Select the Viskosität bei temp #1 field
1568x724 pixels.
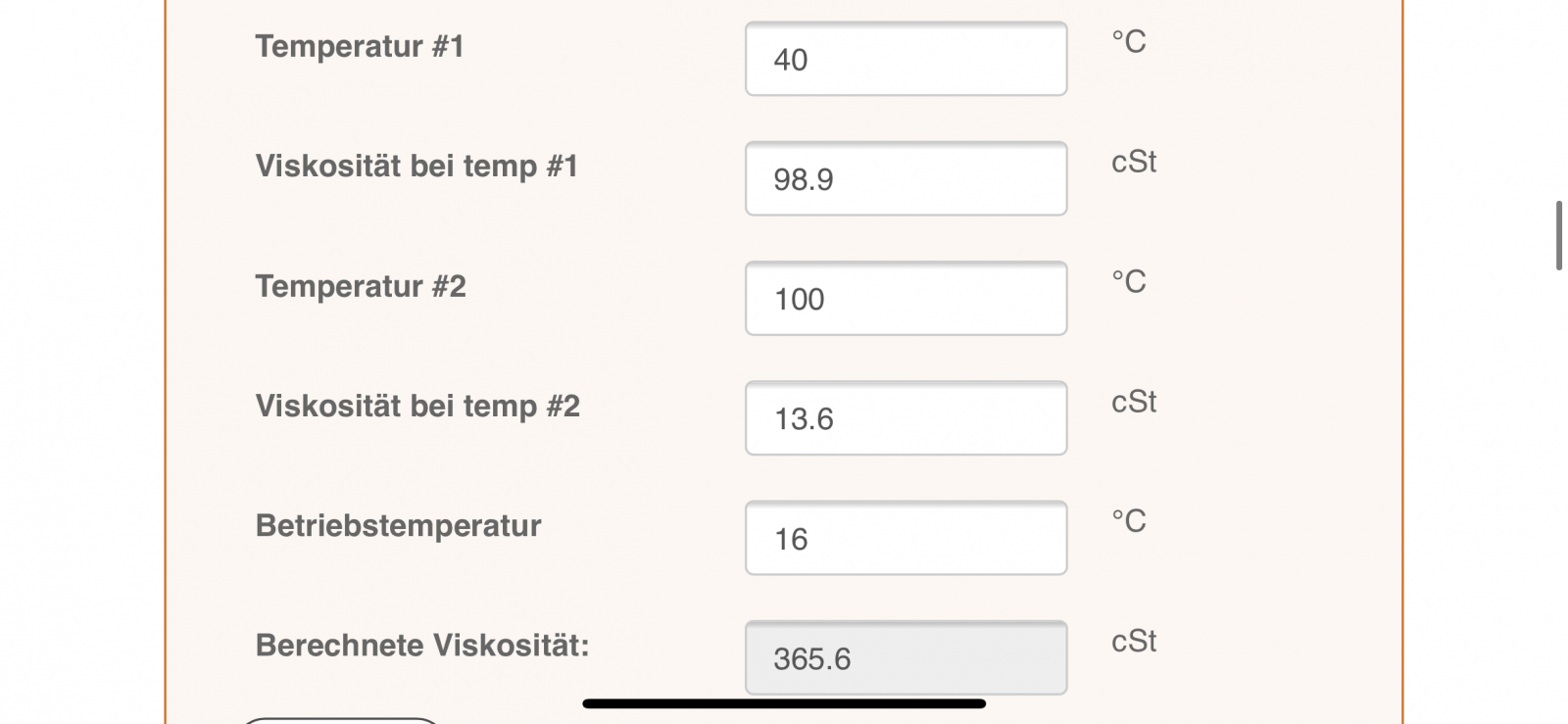tap(906, 179)
